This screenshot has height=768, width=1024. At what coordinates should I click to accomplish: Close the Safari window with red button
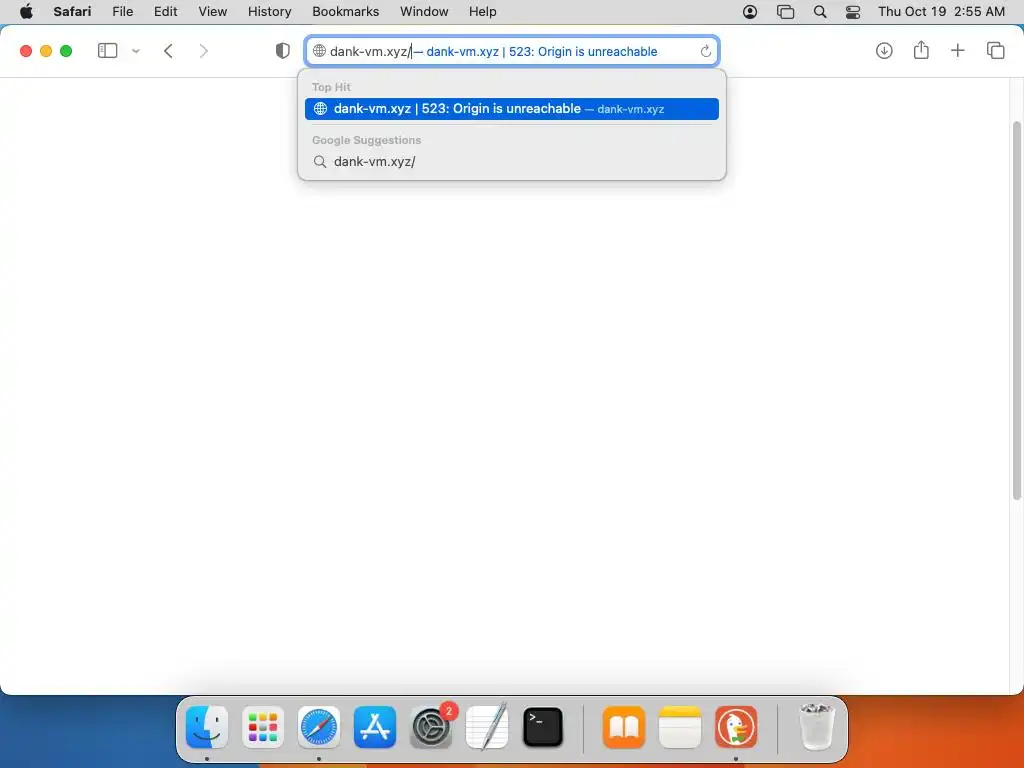[26, 51]
